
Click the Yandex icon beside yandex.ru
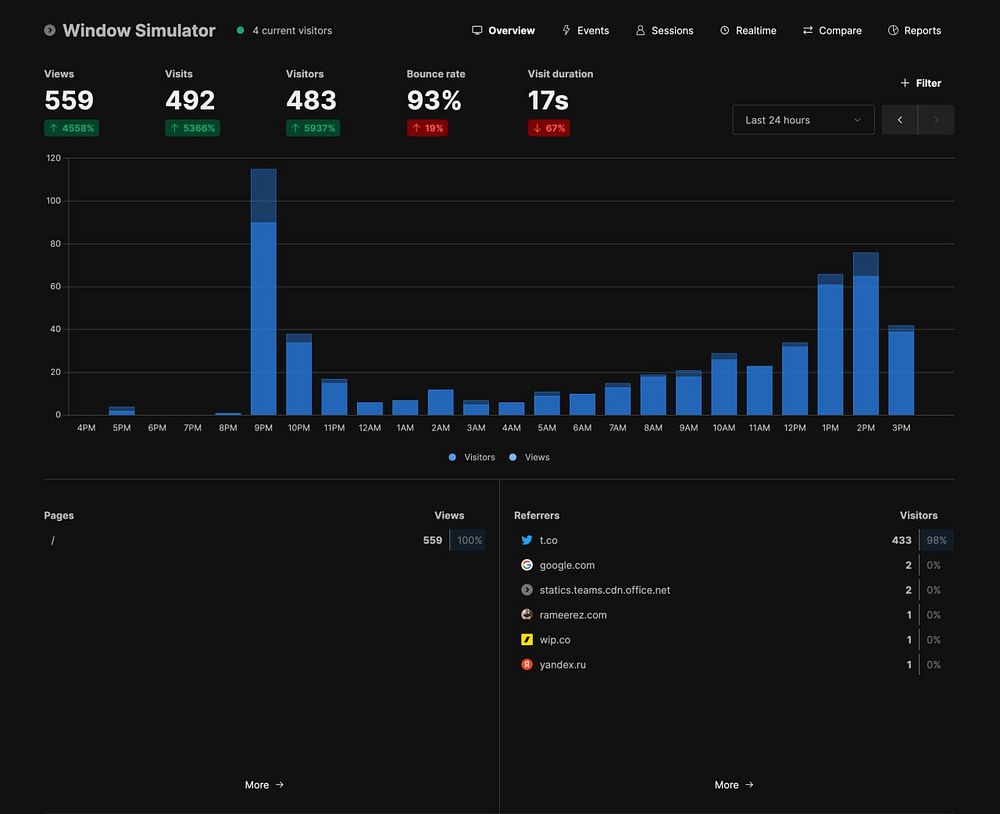[x=527, y=665]
